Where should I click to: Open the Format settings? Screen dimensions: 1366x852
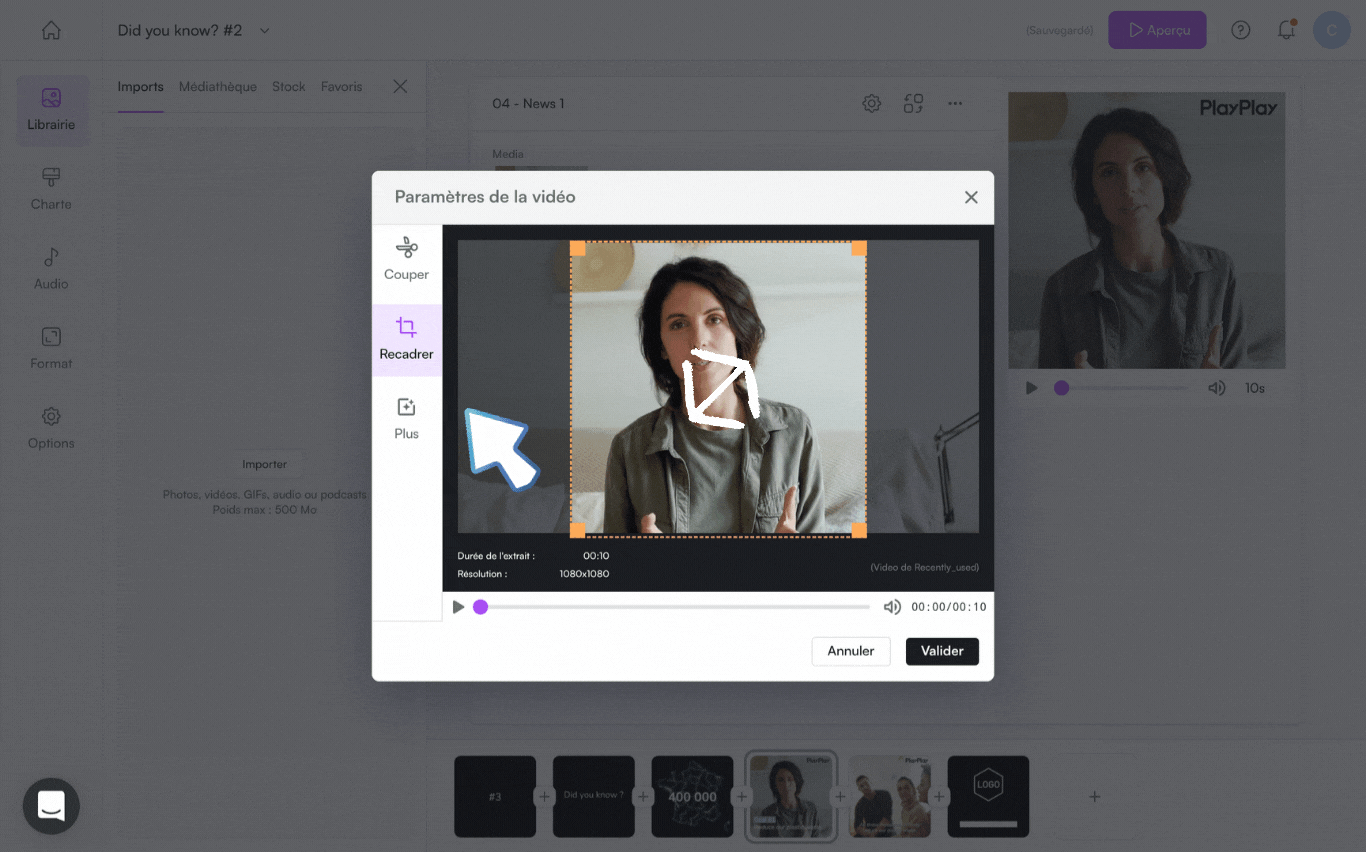click(x=51, y=348)
